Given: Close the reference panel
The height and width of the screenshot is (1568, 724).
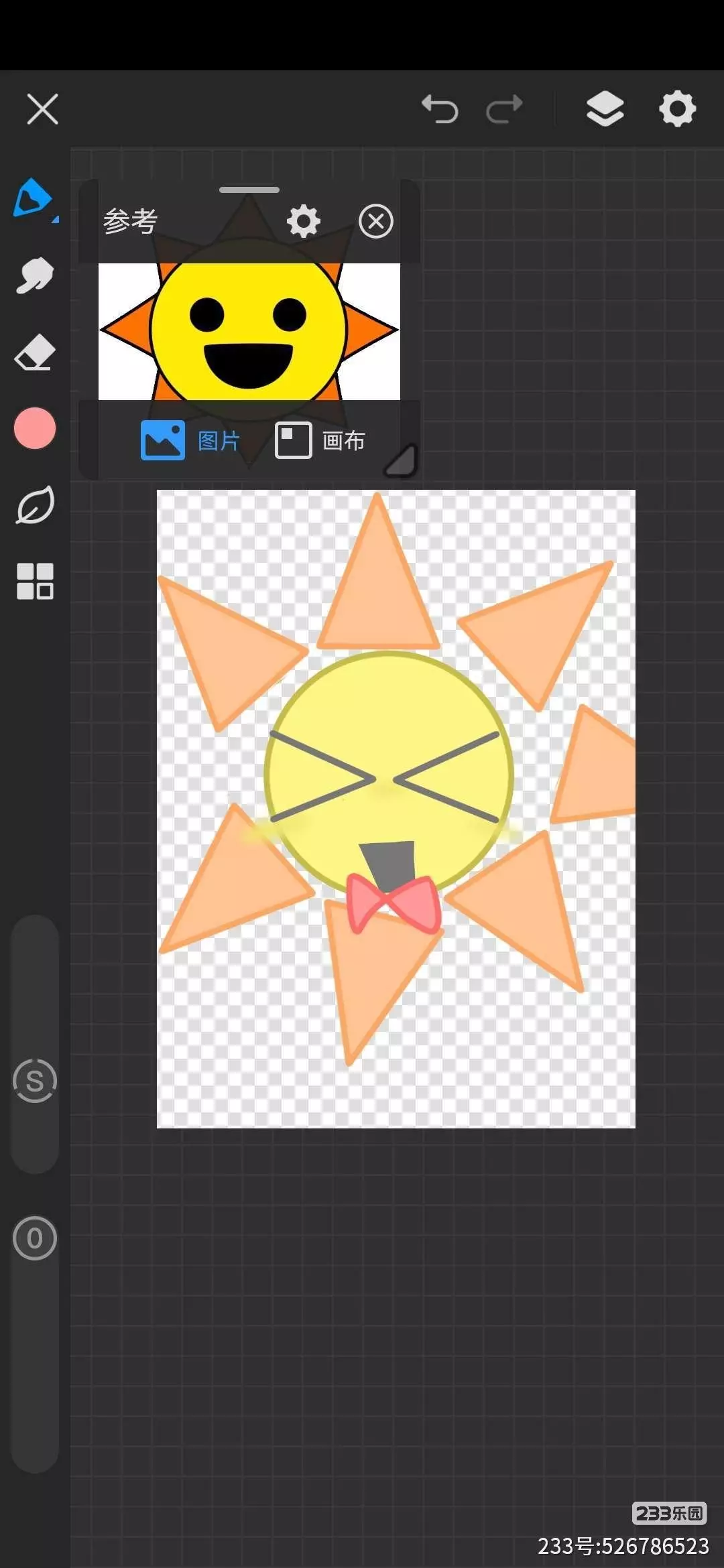Looking at the screenshot, I should [376, 221].
